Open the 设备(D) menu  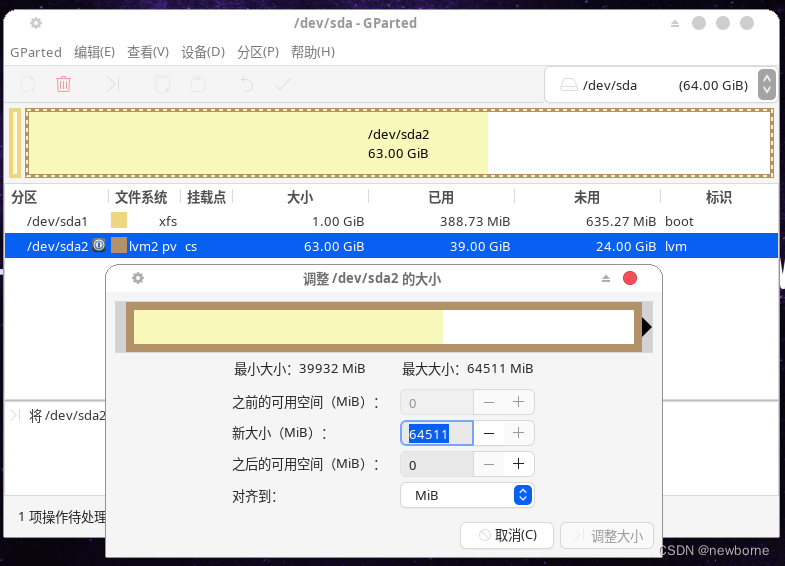(x=203, y=52)
